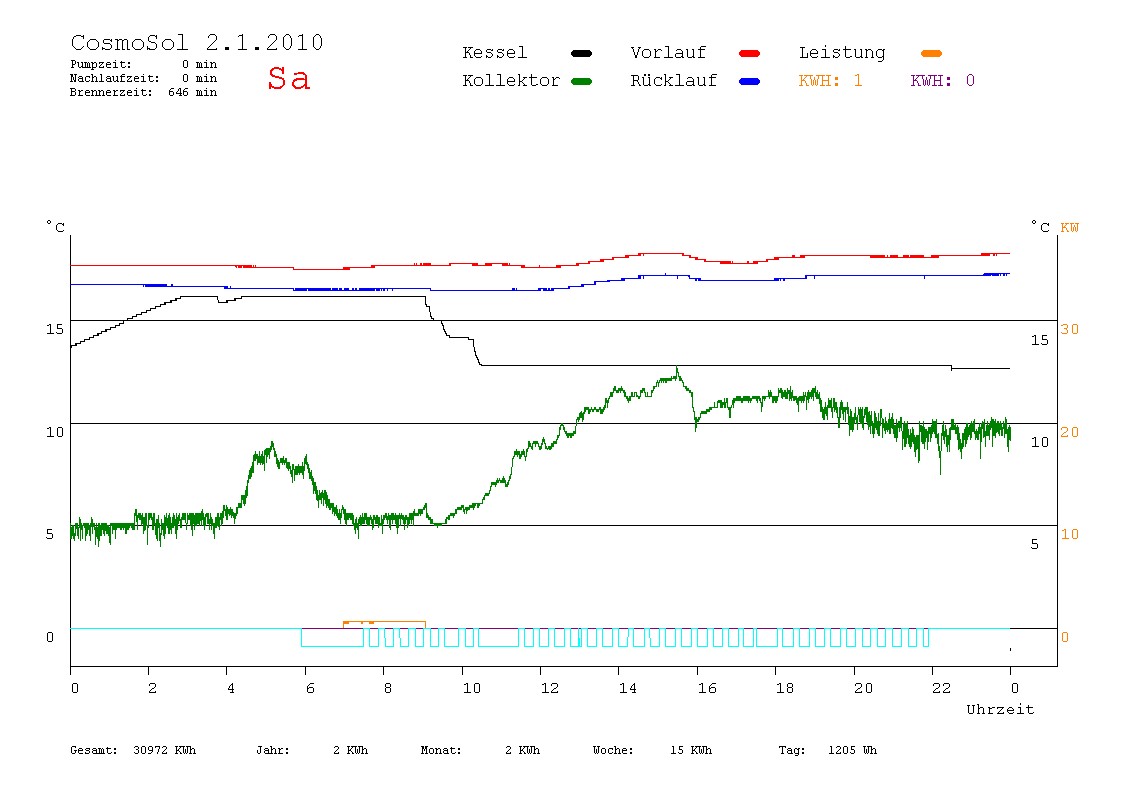Click the "Leistung" legend label
The width and height of the screenshot is (1148, 812).
click(842, 53)
